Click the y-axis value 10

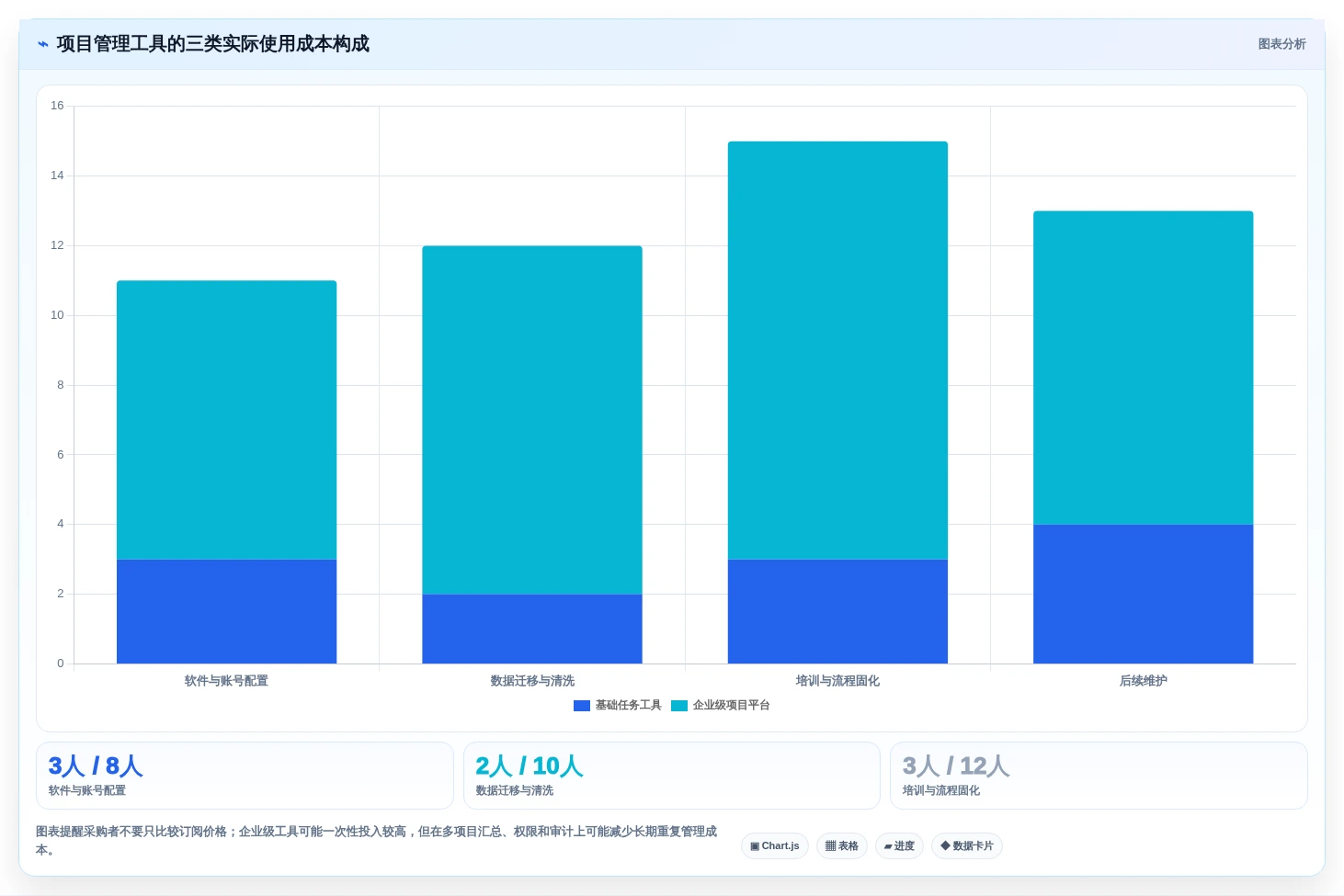point(57,315)
